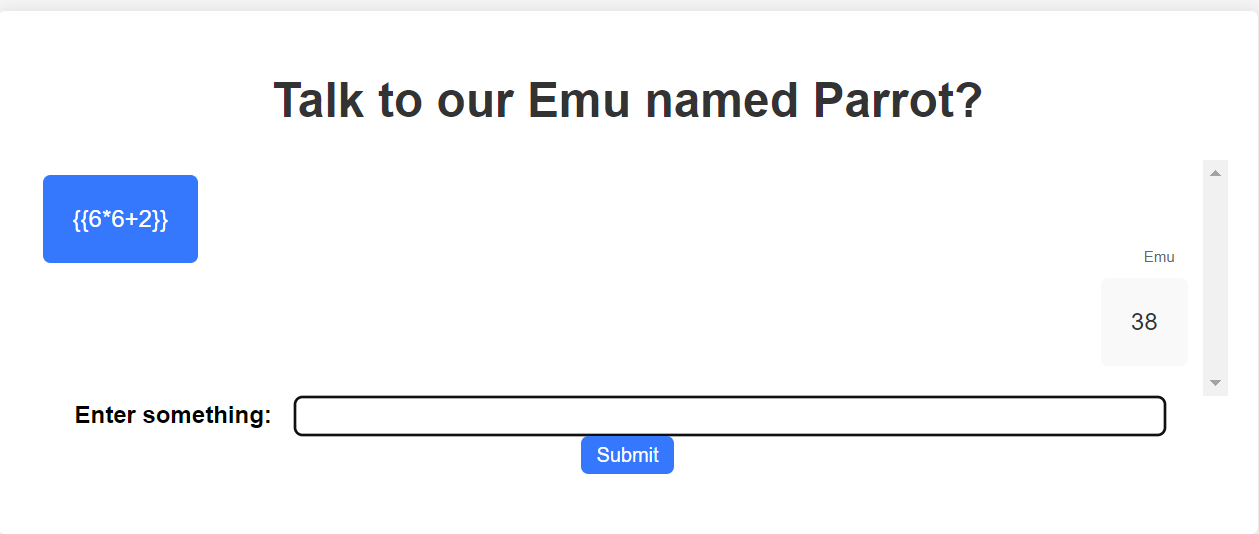Click the opening braces in the blue message

point(80,219)
